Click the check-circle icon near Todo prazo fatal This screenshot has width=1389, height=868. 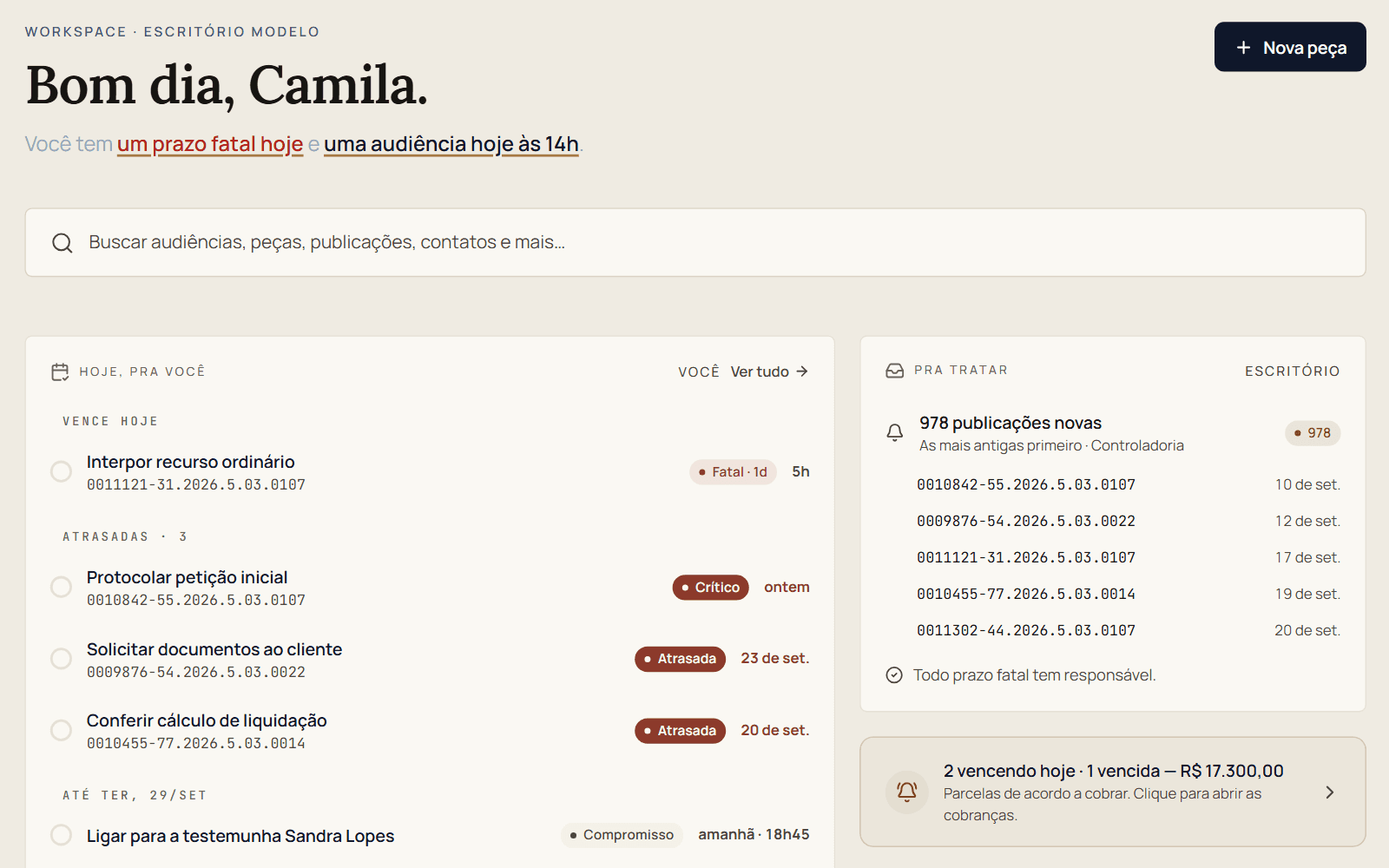coord(894,675)
